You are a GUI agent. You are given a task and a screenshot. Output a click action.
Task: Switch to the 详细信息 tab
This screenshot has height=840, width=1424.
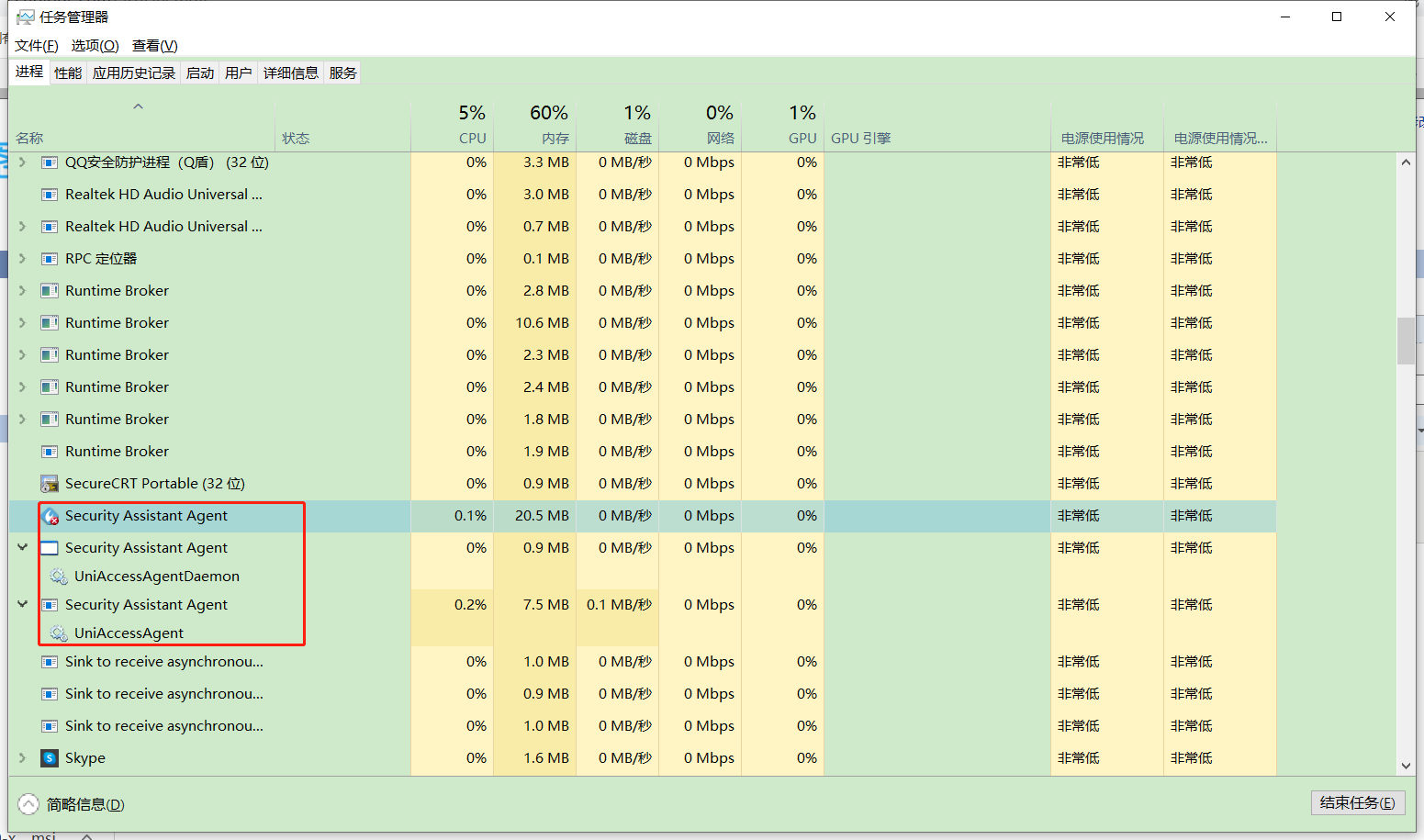tap(291, 73)
